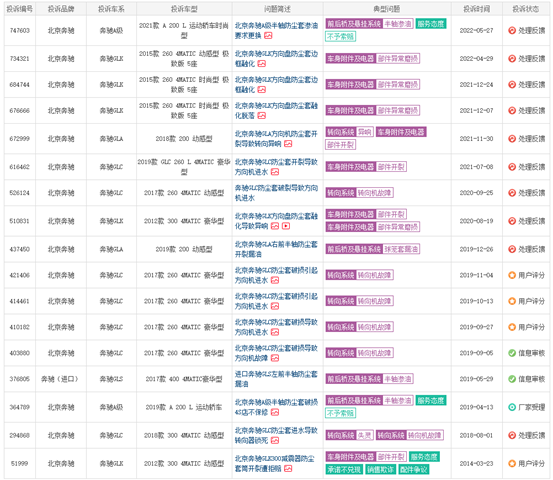This screenshot has height=480, width=553.
Task: Click 球笼套漏油 tag in complaint 437450 row
Action: tap(401, 249)
